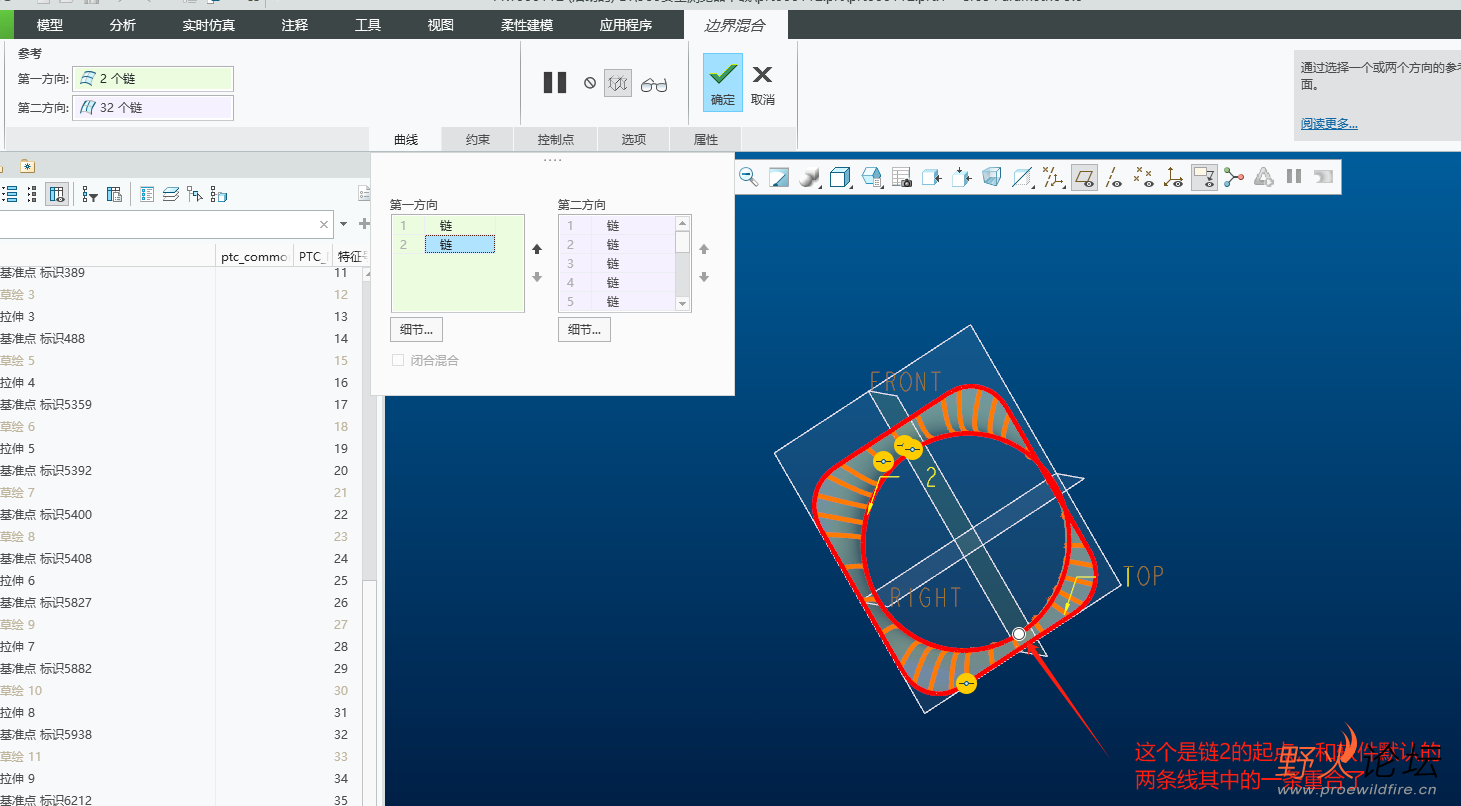Pause the boundary blend feature tool

(555, 83)
